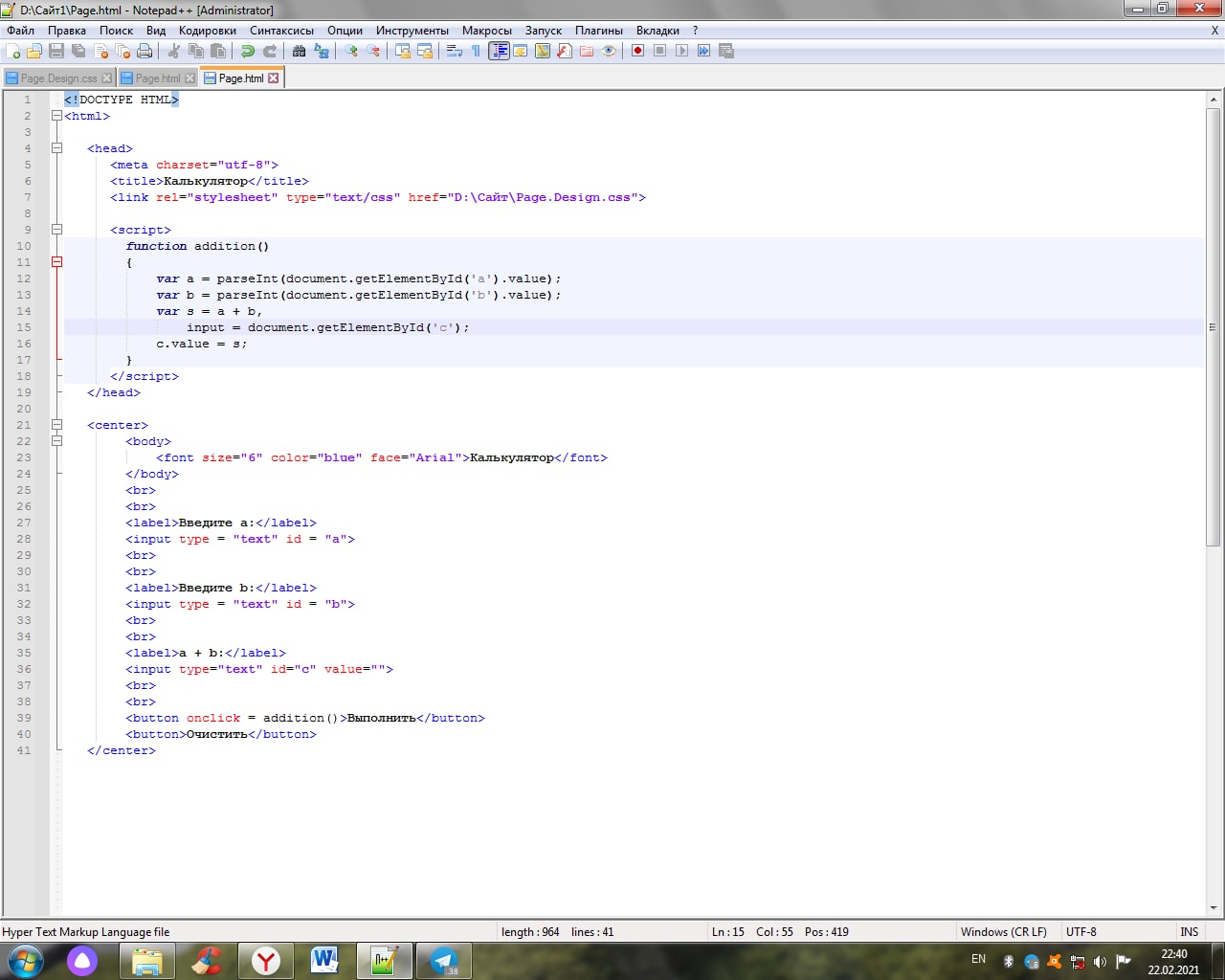
Task: Click the UTF-8 encoding in status bar
Action: point(1081,931)
